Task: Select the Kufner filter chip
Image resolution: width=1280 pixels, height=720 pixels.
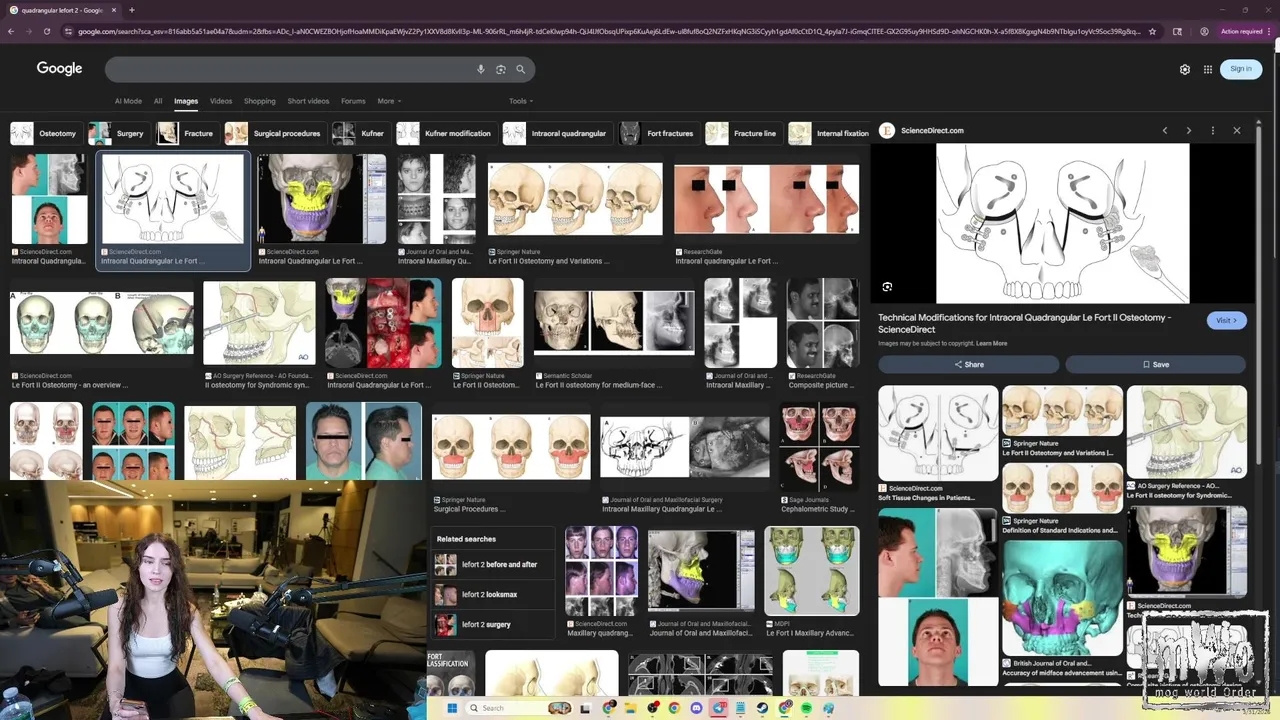Action: point(360,133)
